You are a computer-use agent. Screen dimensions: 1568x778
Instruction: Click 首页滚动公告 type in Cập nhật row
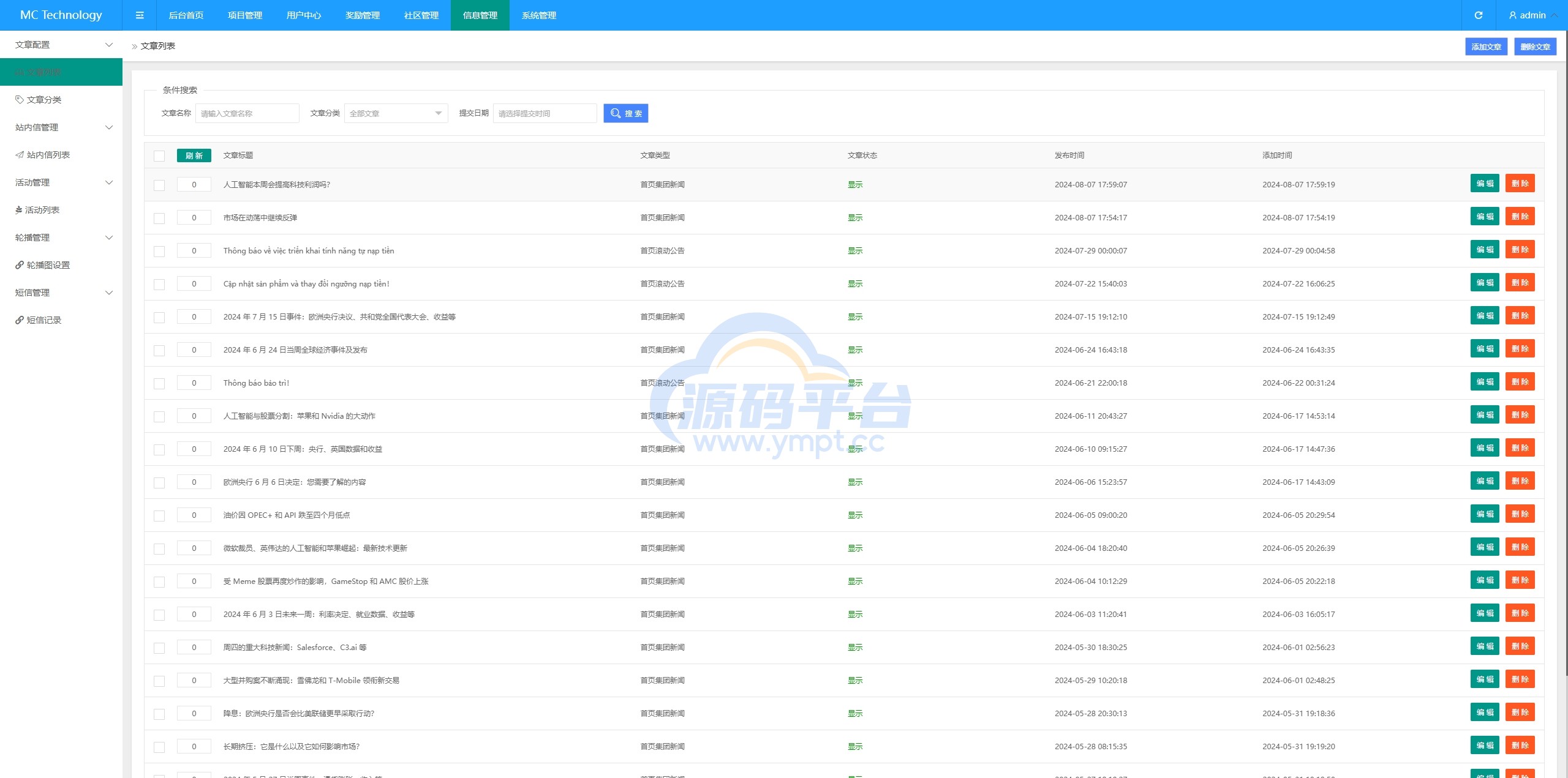point(663,284)
